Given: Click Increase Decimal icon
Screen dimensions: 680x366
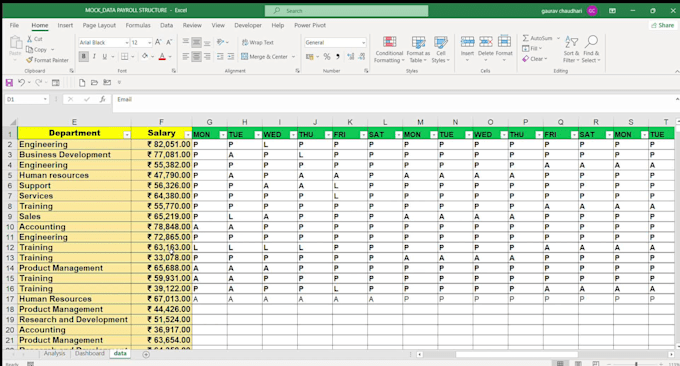Looking at the screenshot, I should pos(350,56).
